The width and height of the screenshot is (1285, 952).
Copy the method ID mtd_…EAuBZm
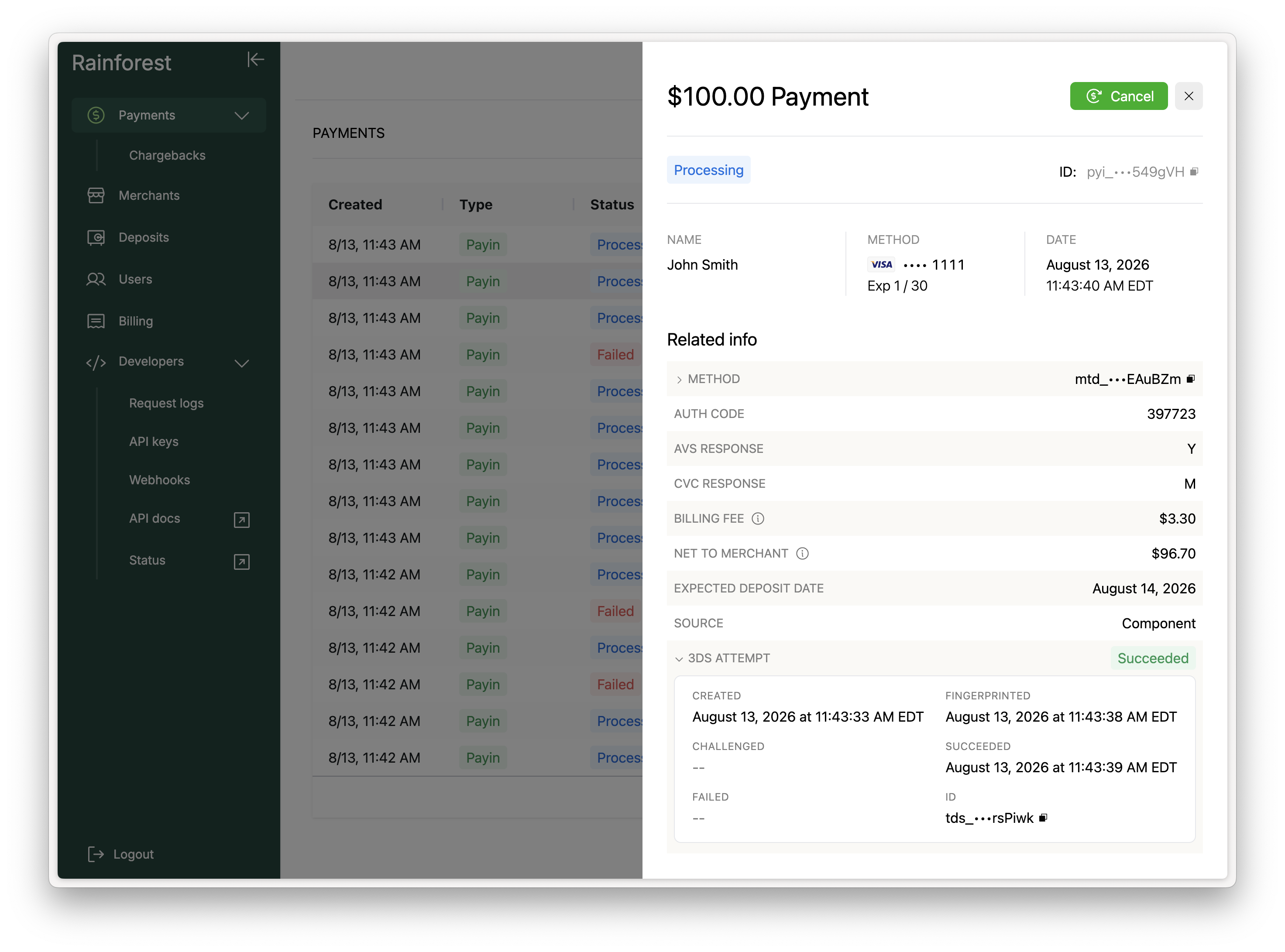pyautogui.click(x=1190, y=379)
